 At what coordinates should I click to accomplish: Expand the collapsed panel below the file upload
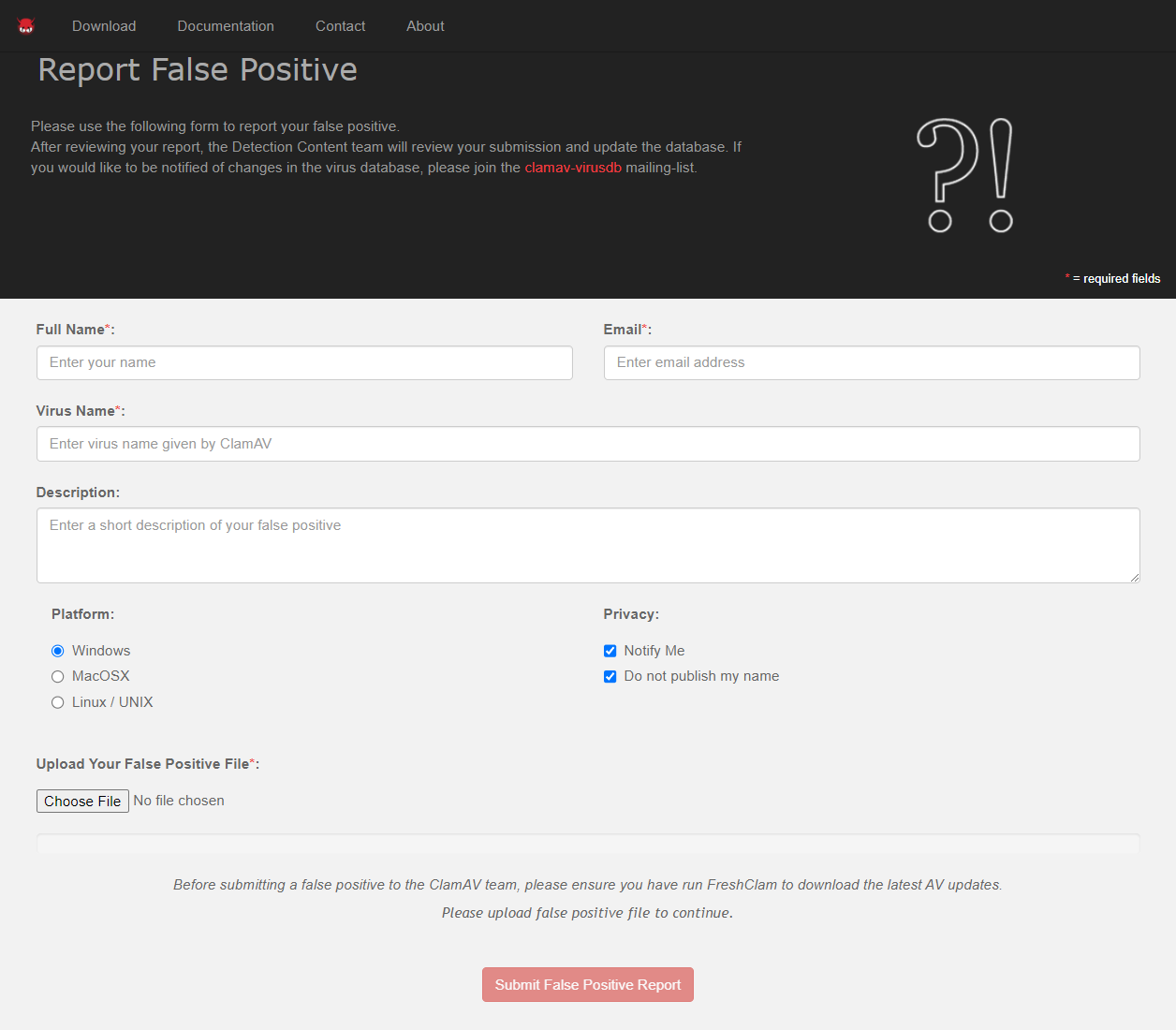pos(587,843)
